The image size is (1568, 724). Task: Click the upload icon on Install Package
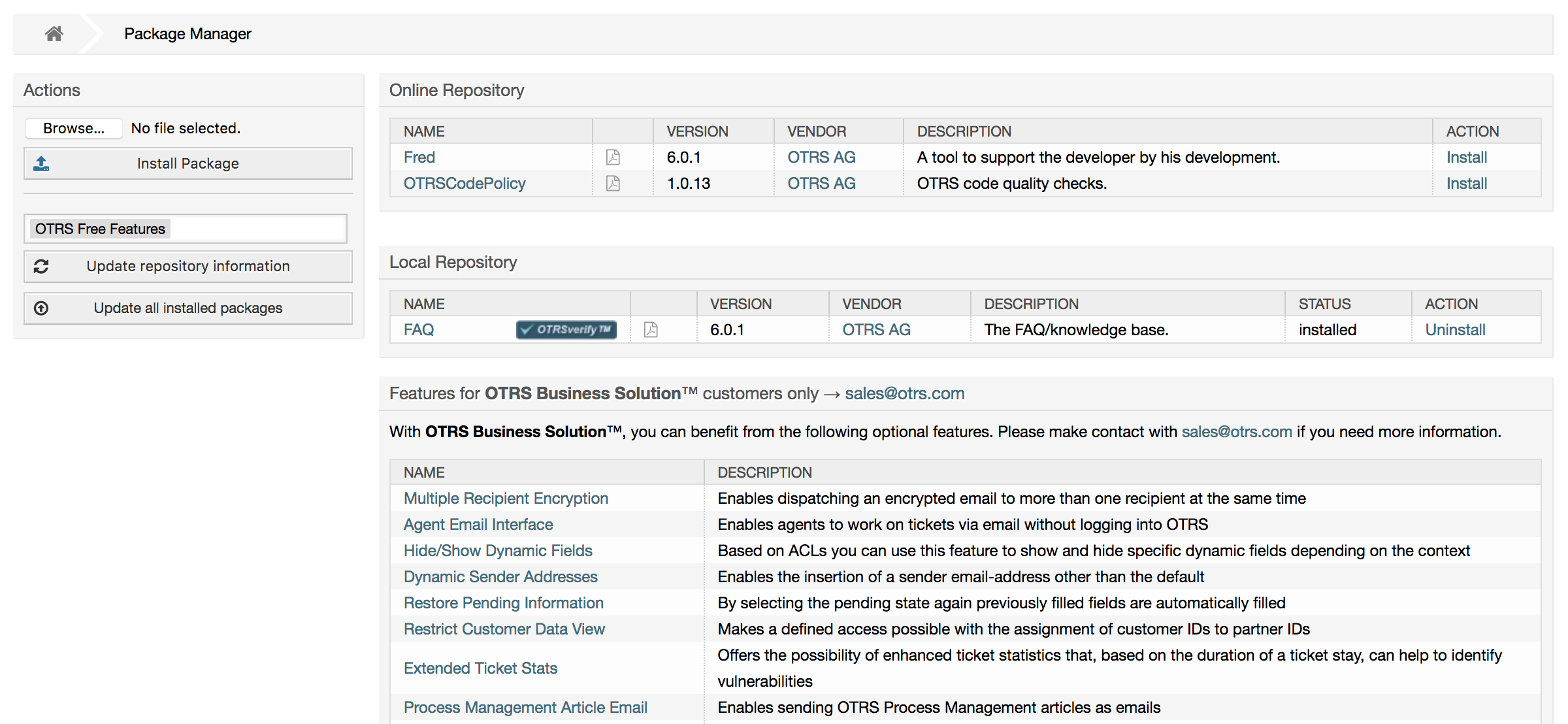coord(41,163)
